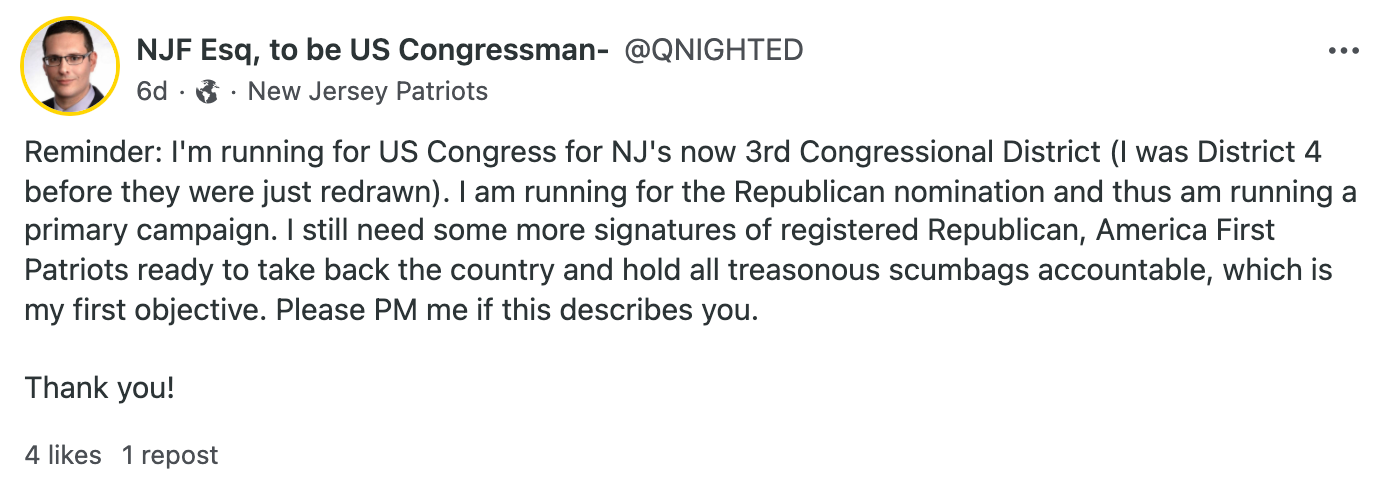Click the "Thank you!" line

pyautogui.click(x=100, y=387)
